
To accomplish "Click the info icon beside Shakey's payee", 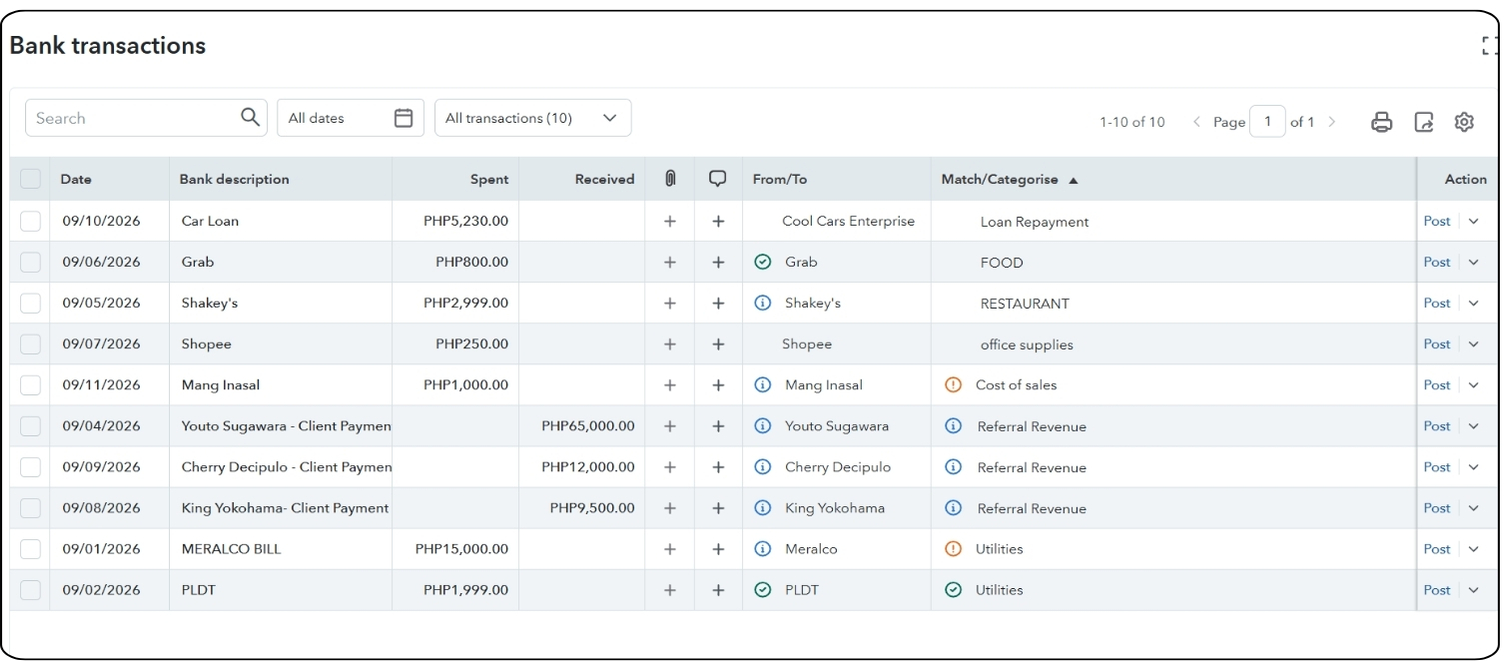I will 763,303.
